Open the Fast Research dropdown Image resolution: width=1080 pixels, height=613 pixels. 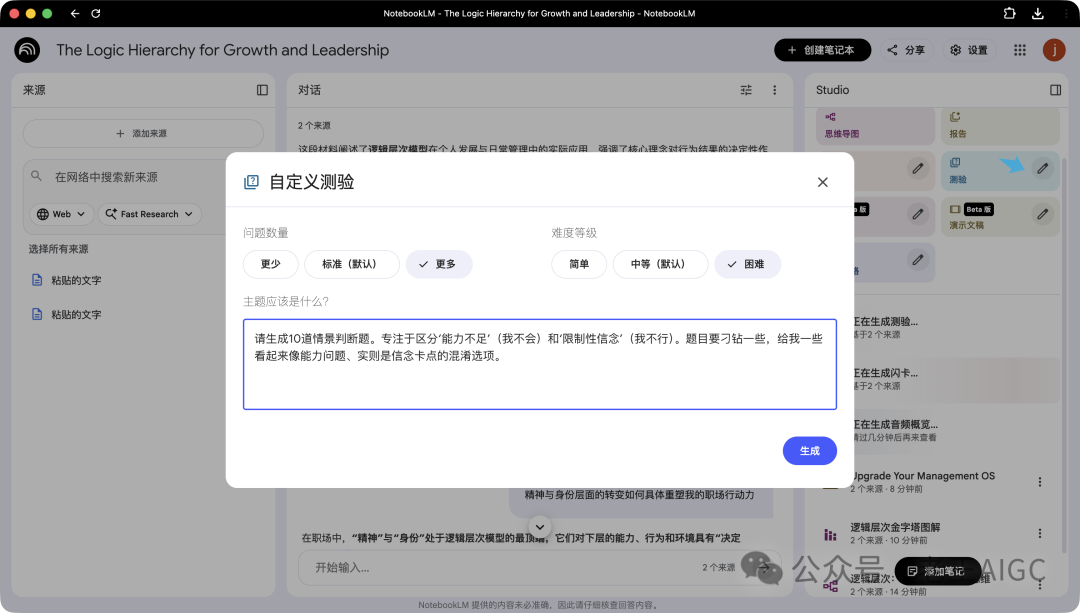pyautogui.click(x=150, y=213)
